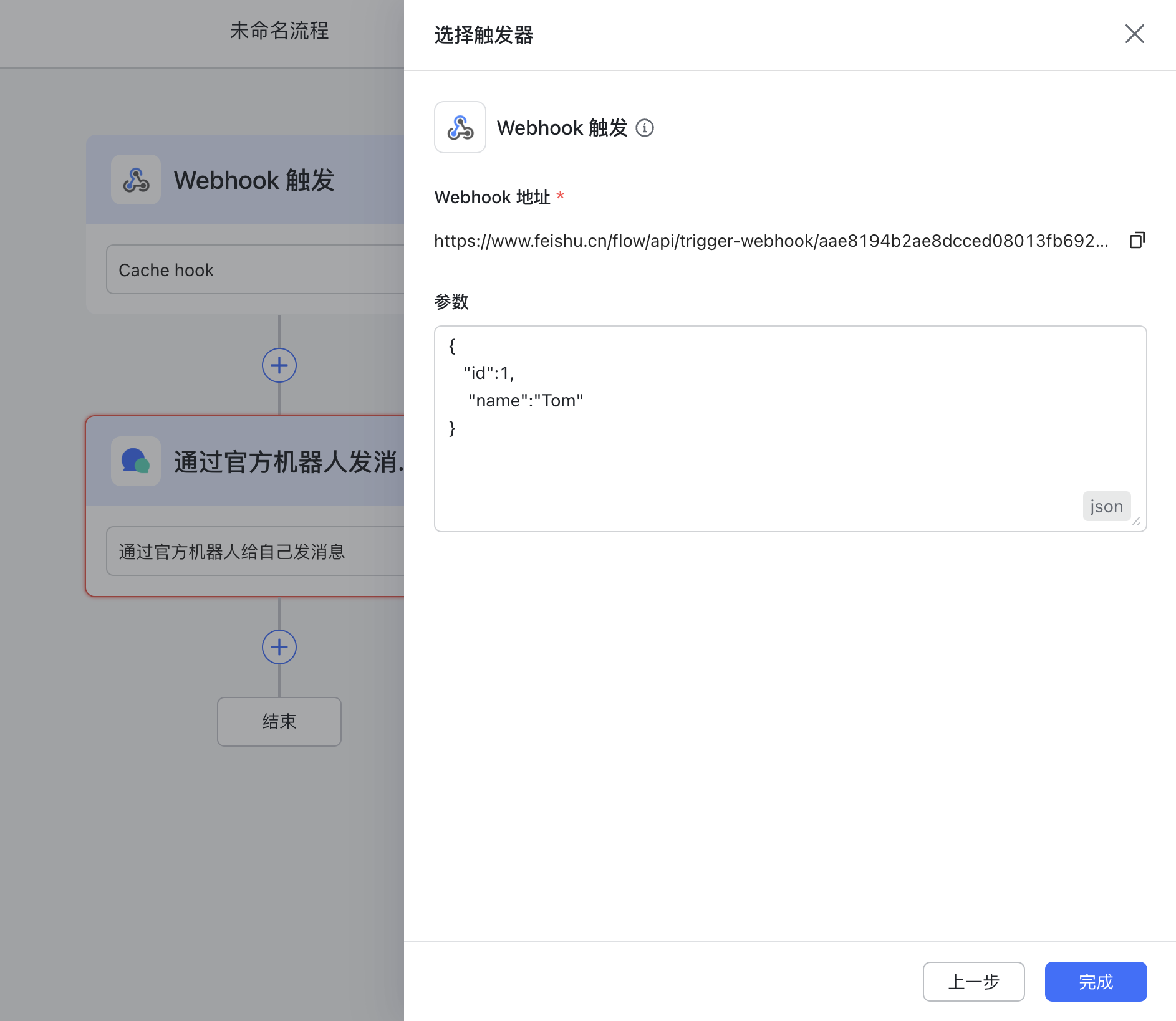Click the 参数 label
Viewport: 1176px width, 1021px height.
click(451, 302)
